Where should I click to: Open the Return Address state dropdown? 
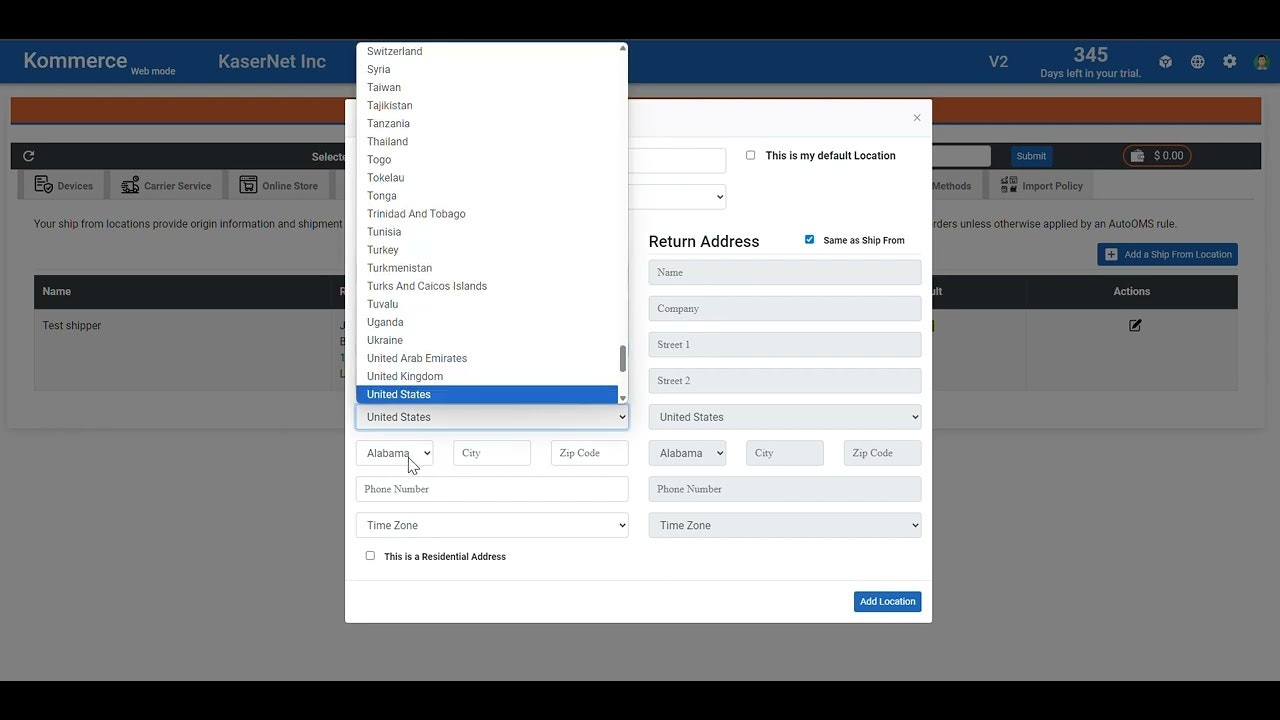tap(687, 453)
